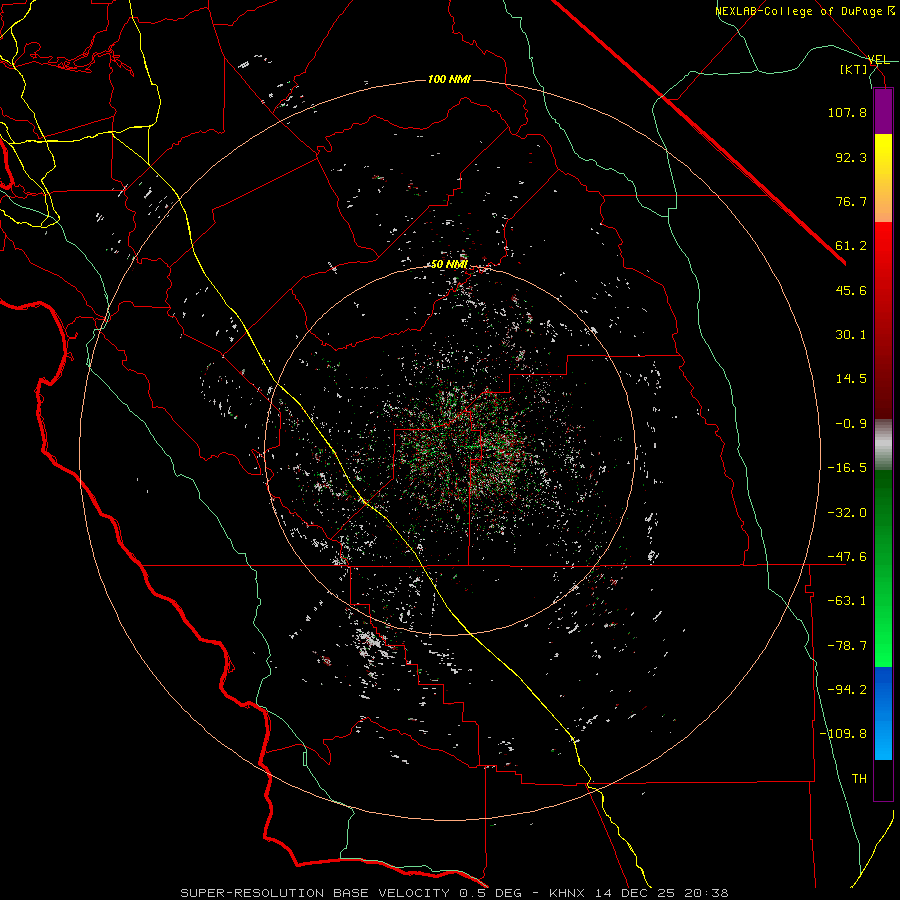Click the -109.8 legend value
Screen dimensions: 900x900
click(x=843, y=734)
